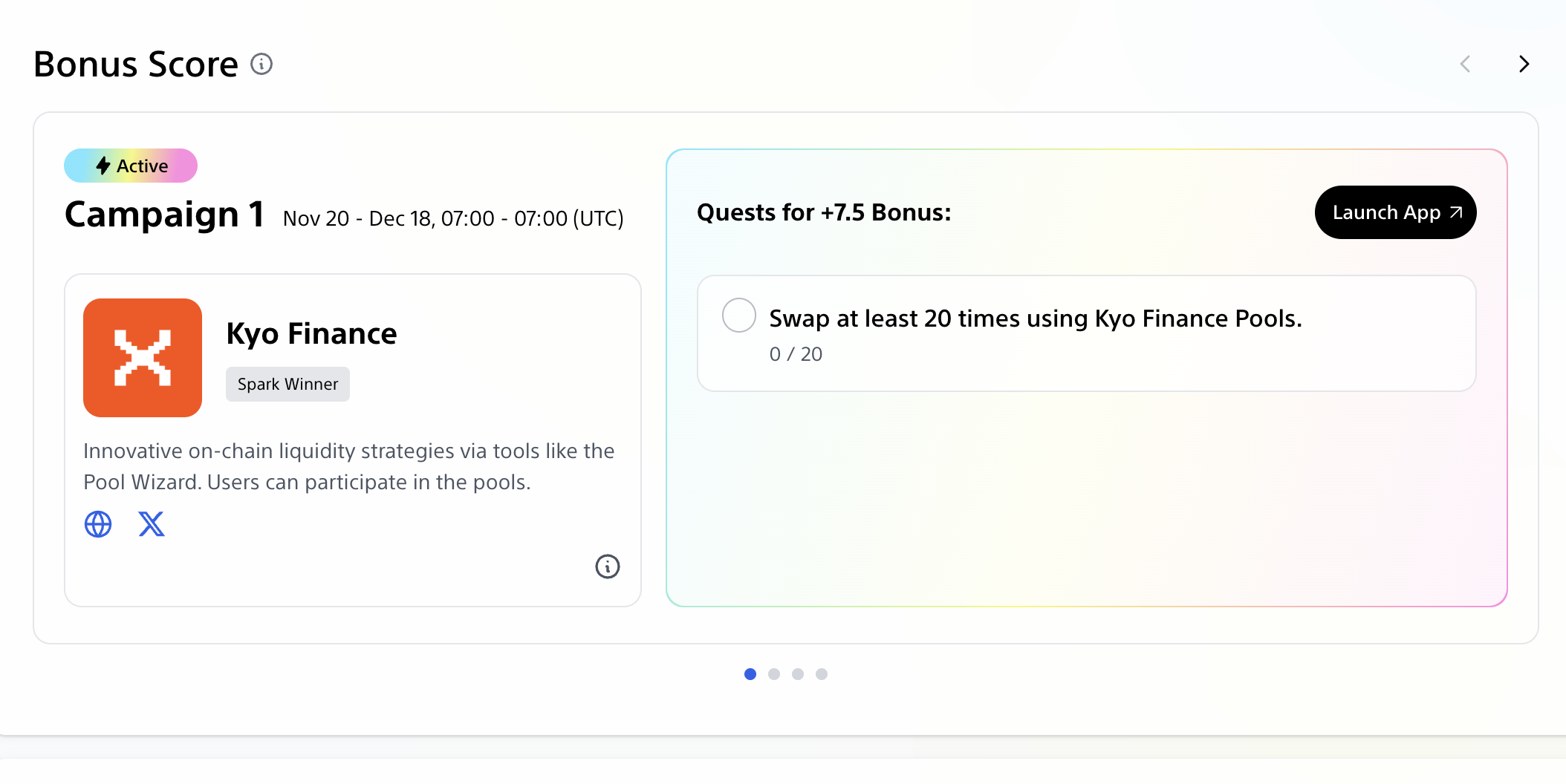
Task: Click the orange Kyo Finance logo
Action: coord(143,358)
